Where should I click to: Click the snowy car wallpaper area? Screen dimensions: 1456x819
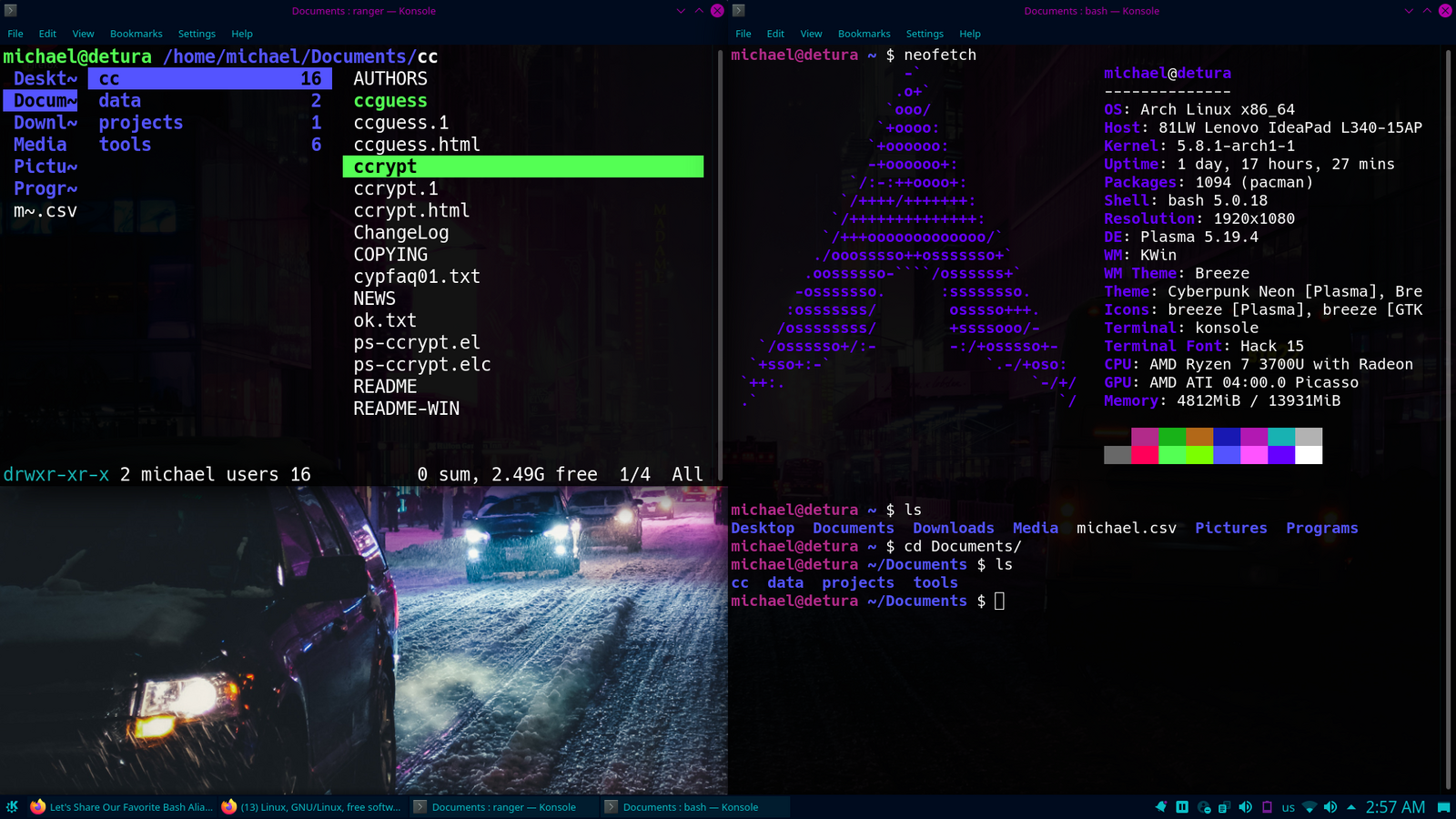(364, 640)
